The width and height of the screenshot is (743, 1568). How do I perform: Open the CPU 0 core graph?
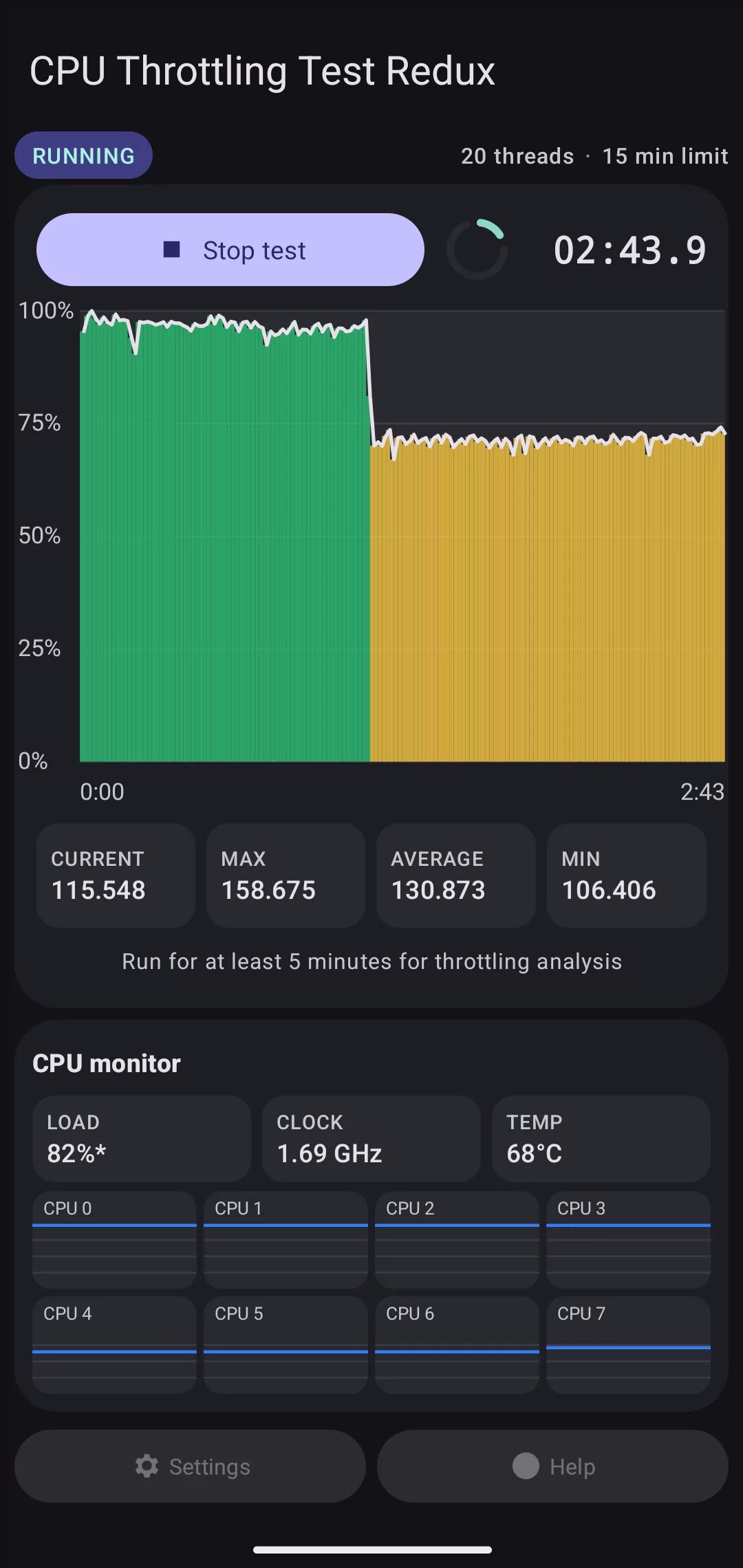pyautogui.click(x=114, y=1239)
